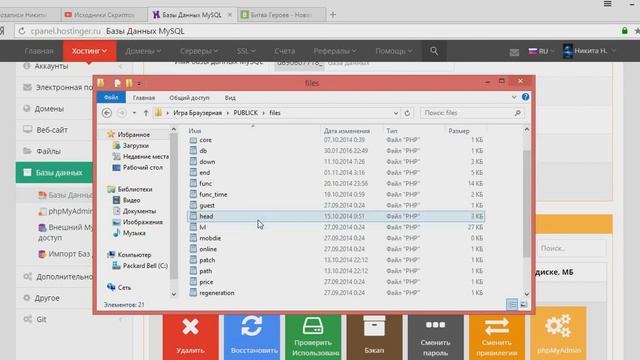This screenshot has height=360, width=640.
Task: Open Помощь dropdown in navbar
Action: (394, 51)
